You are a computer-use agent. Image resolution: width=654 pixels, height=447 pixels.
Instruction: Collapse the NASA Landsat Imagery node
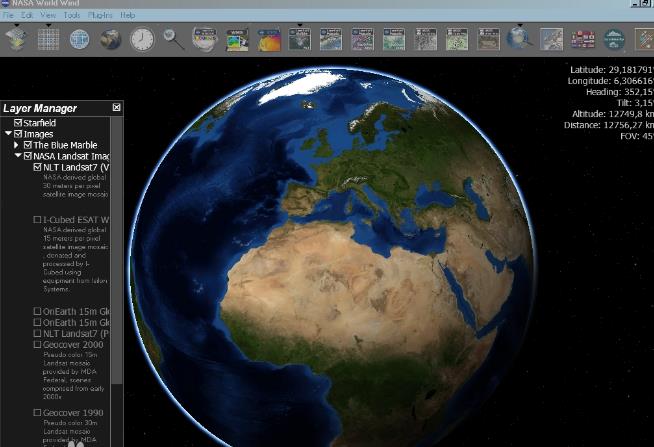tap(17, 156)
